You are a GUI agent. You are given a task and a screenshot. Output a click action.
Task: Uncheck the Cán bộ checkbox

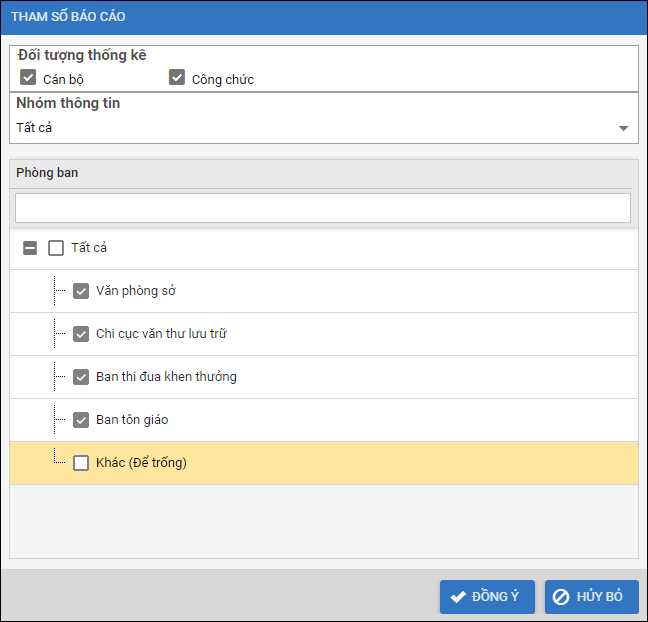[28, 78]
